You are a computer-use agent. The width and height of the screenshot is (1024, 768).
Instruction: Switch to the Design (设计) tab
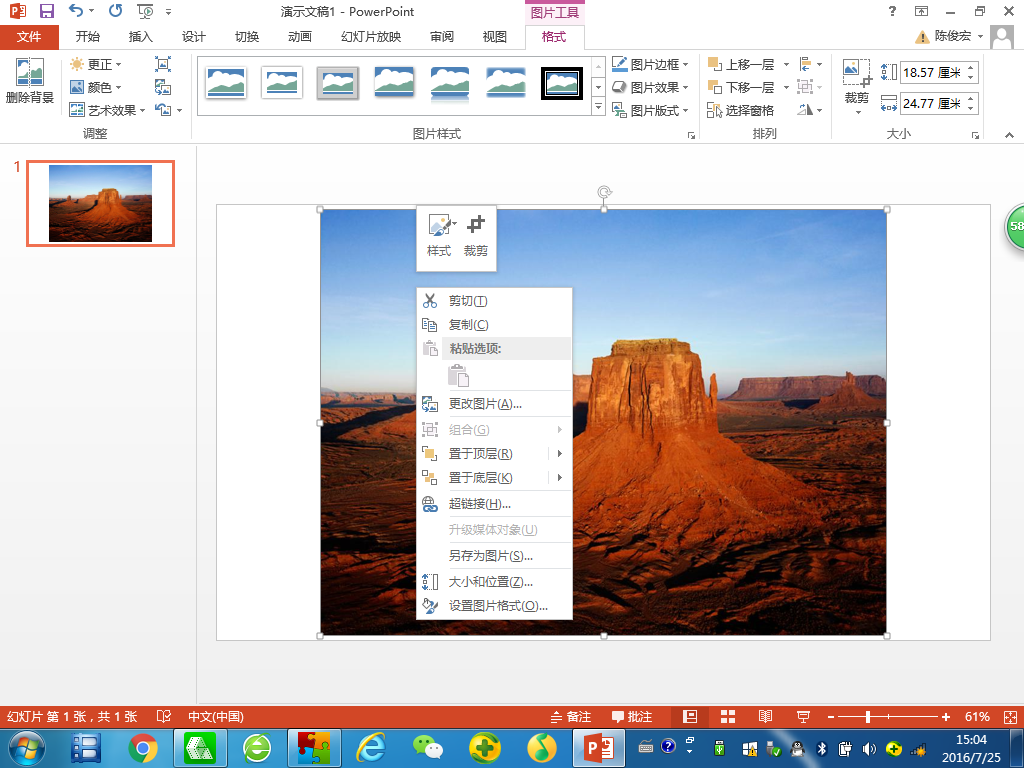[x=193, y=37]
